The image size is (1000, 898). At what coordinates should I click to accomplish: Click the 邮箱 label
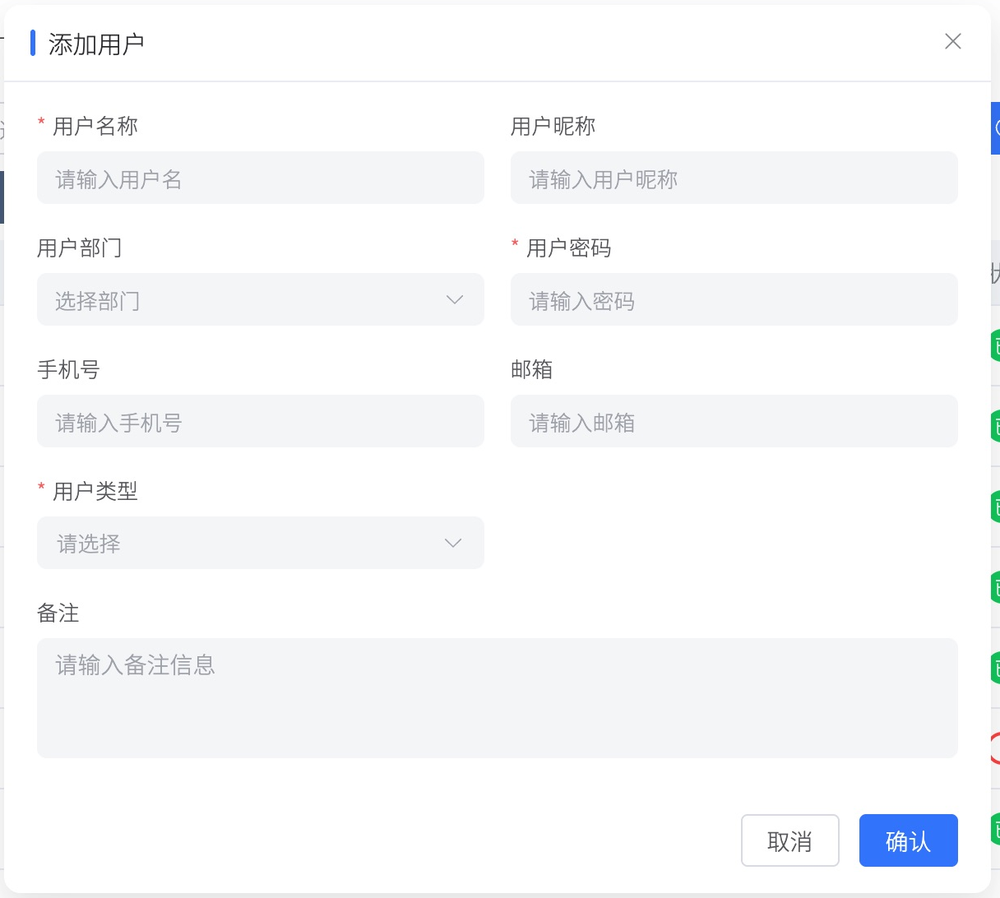click(x=532, y=370)
